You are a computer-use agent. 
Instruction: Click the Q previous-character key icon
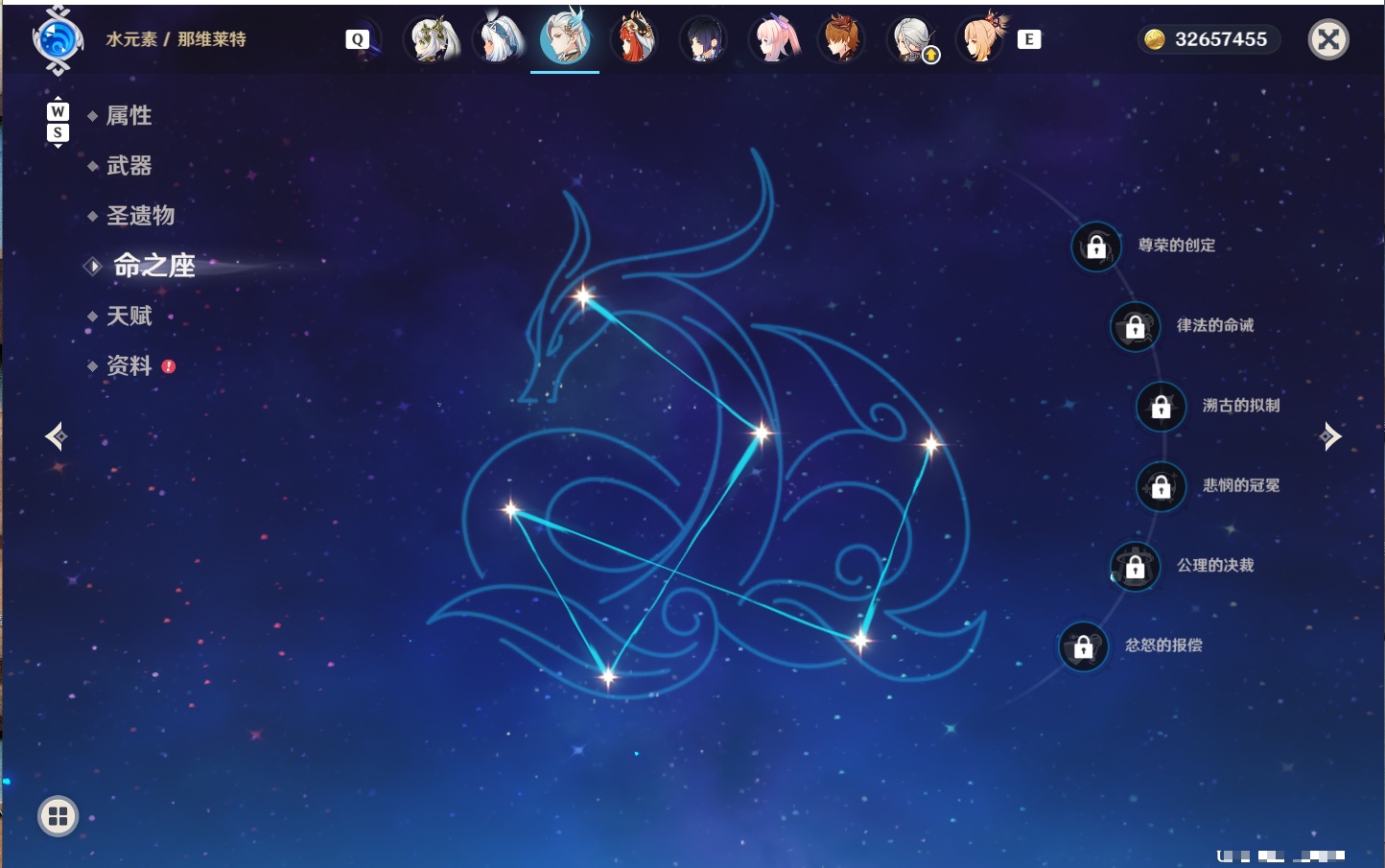click(x=358, y=39)
